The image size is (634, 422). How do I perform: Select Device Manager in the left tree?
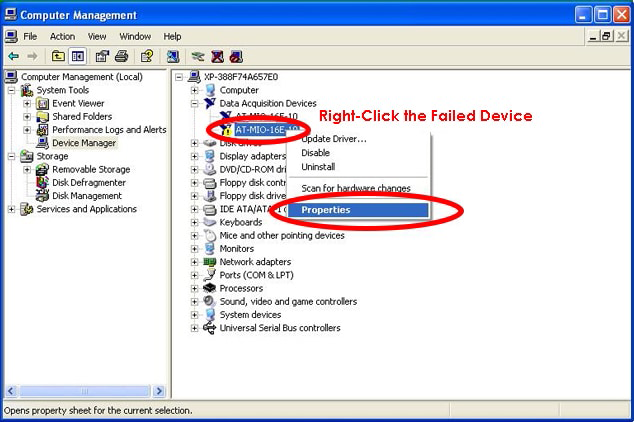coord(84,143)
